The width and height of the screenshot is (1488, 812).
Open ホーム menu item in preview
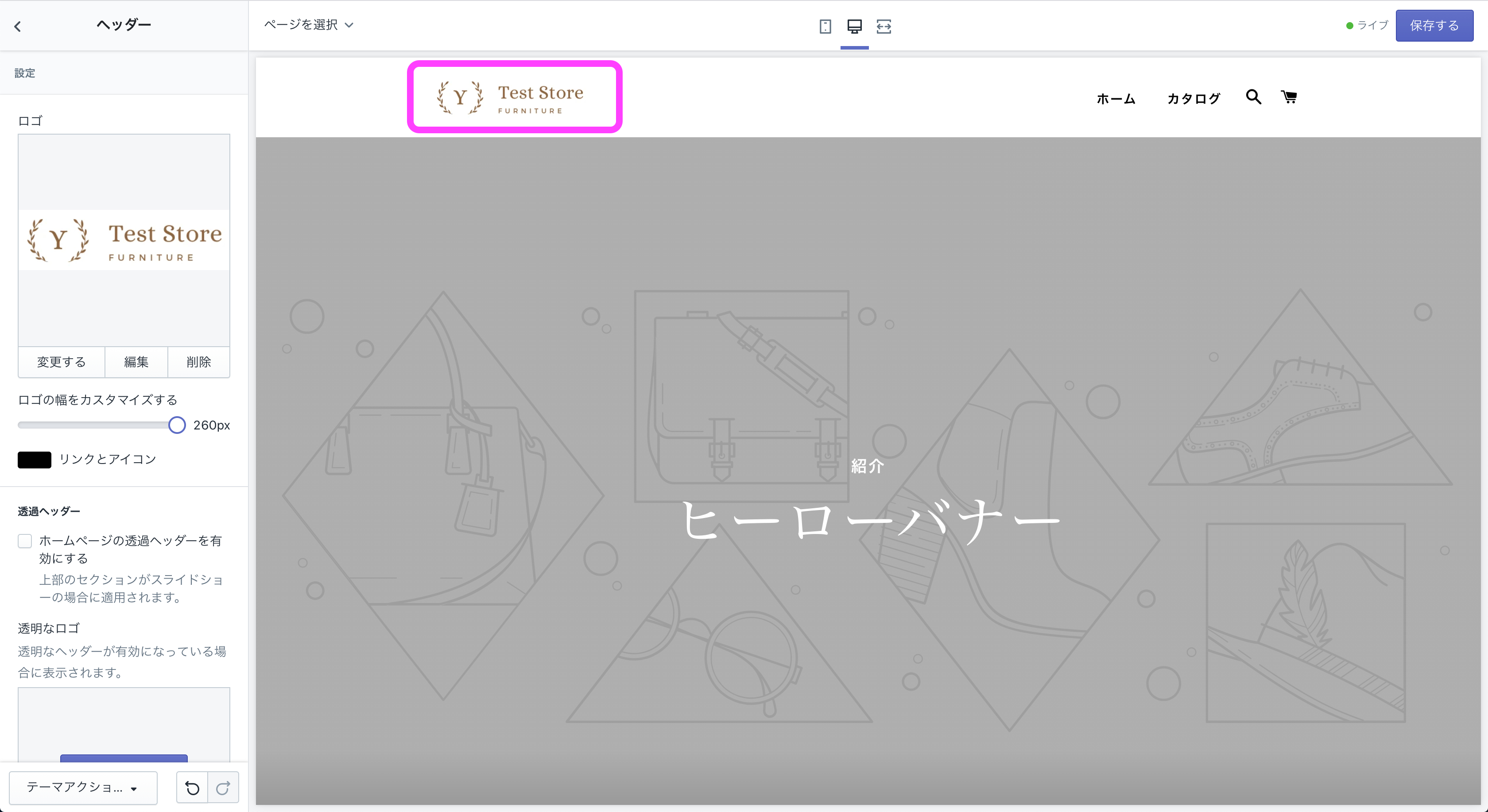tap(1116, 99)
